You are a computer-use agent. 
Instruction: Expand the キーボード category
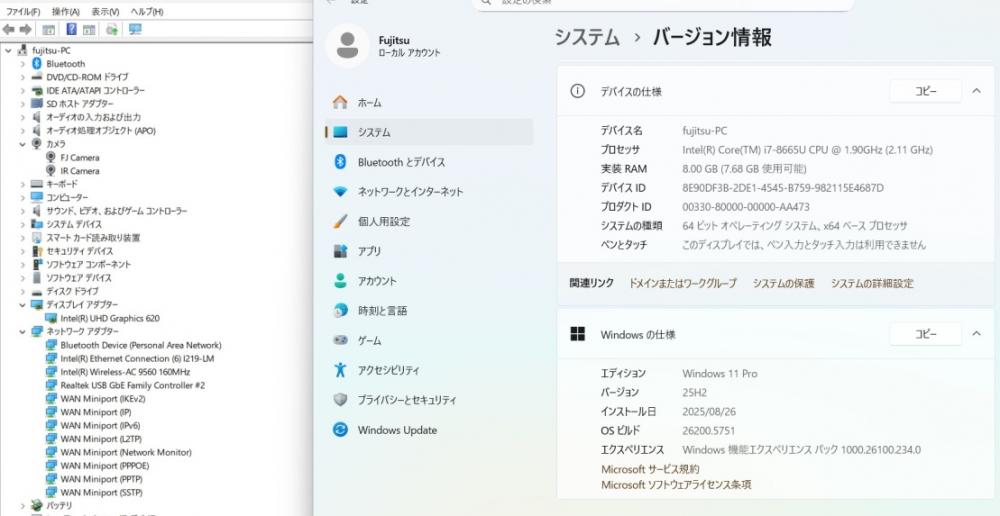click(22, 184)
